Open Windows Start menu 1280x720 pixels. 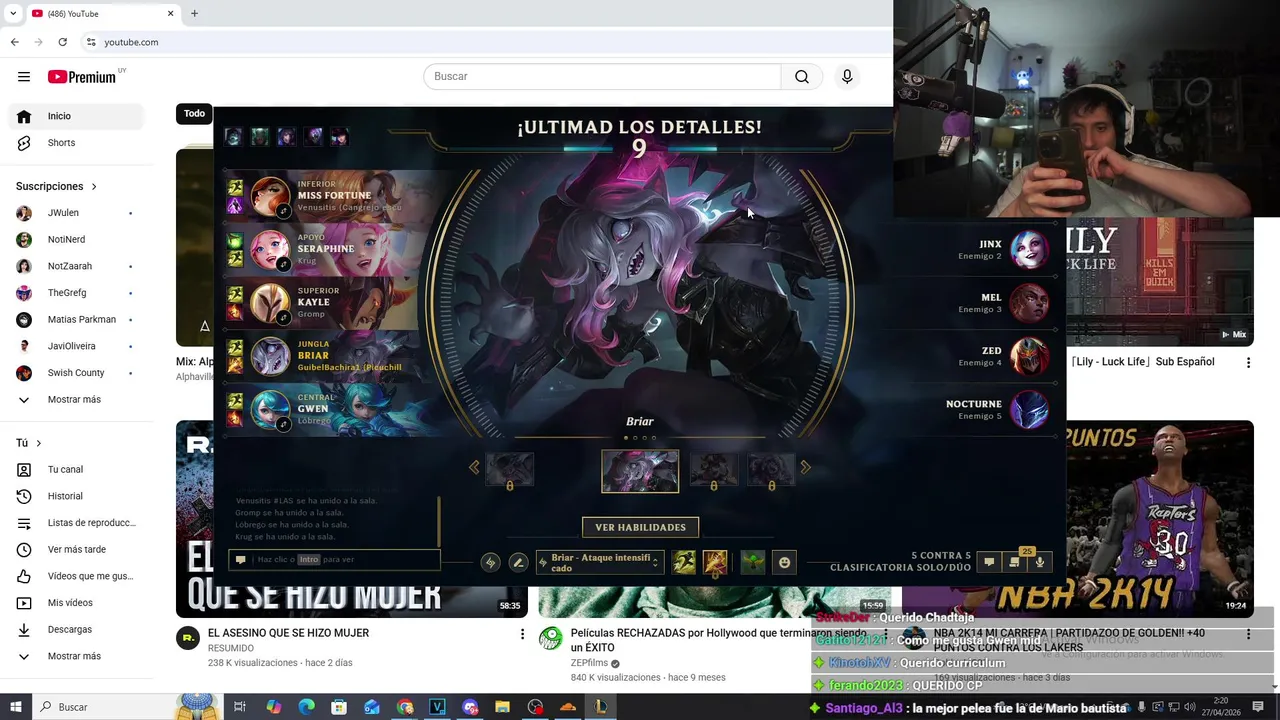tap(15, 707)
